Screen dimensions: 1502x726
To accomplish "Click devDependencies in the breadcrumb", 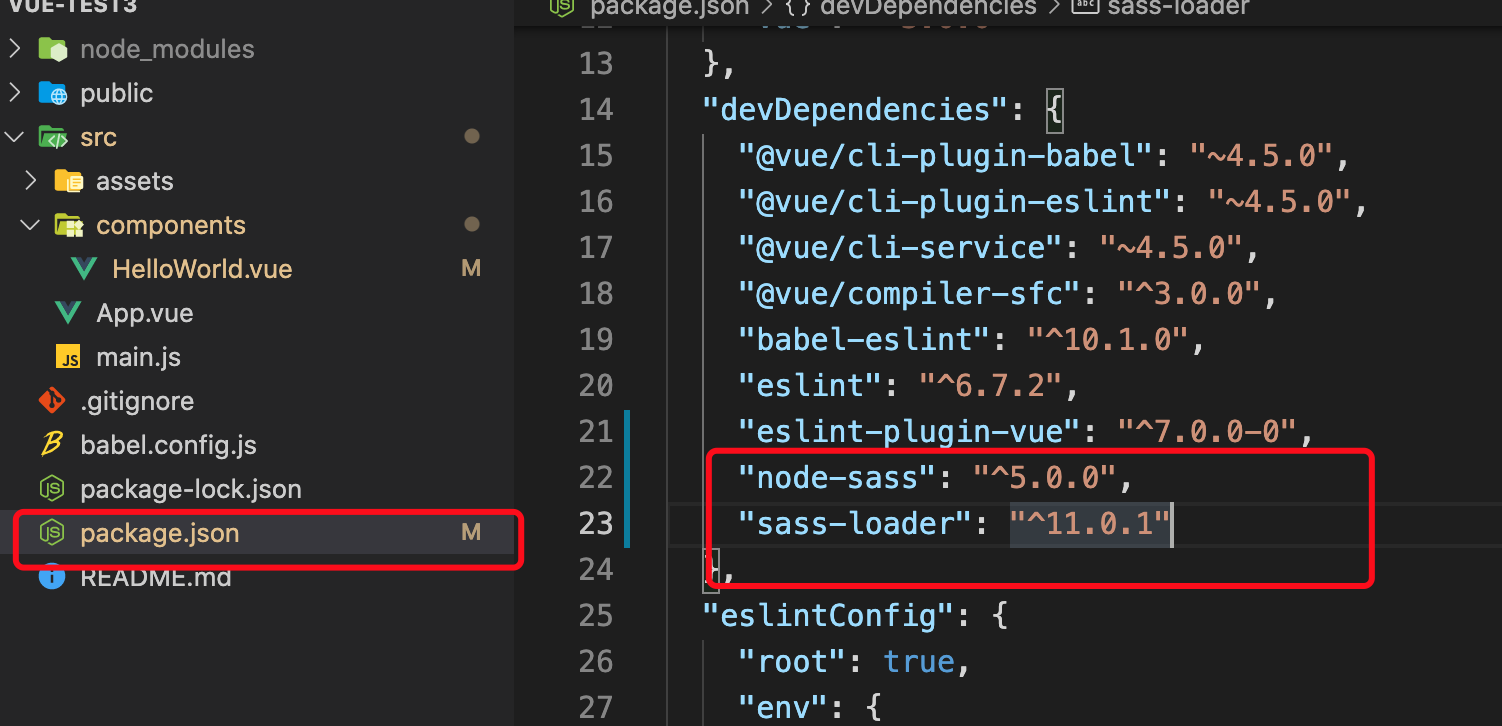I will pos(928,7).
